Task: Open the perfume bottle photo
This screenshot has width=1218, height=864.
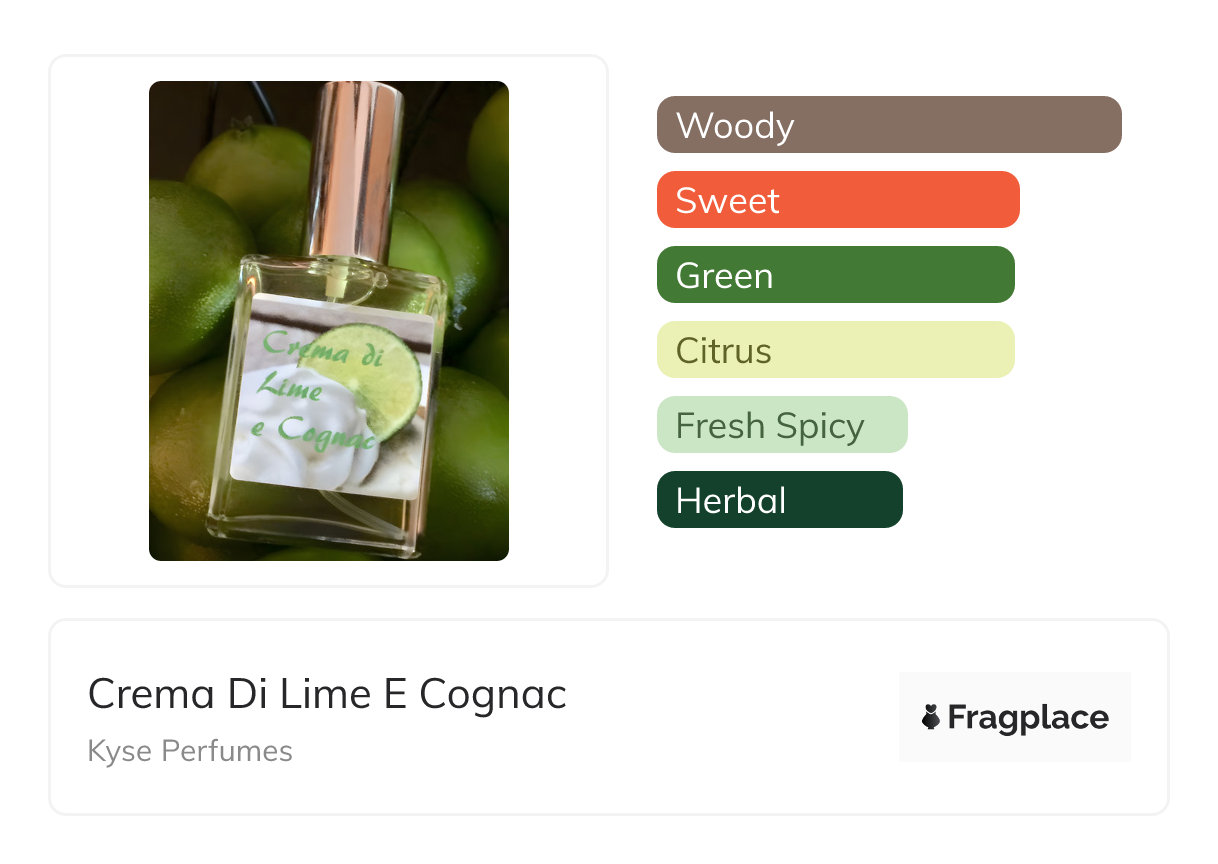Action: click(x=328, y=320)
